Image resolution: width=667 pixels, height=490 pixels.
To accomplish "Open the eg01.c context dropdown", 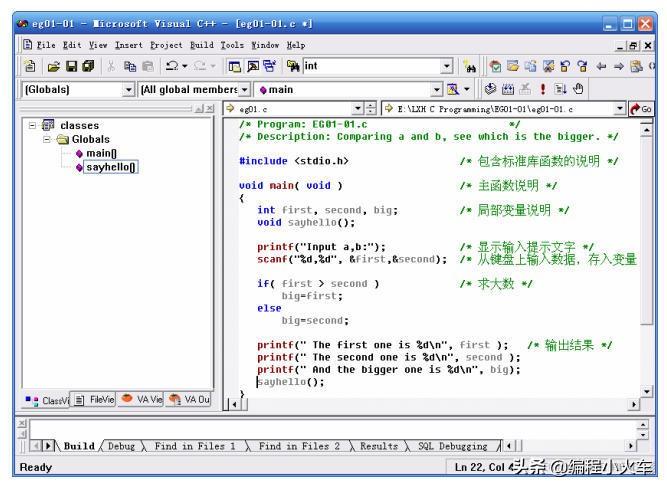I will pyautogui.click(x=358, y=109).
